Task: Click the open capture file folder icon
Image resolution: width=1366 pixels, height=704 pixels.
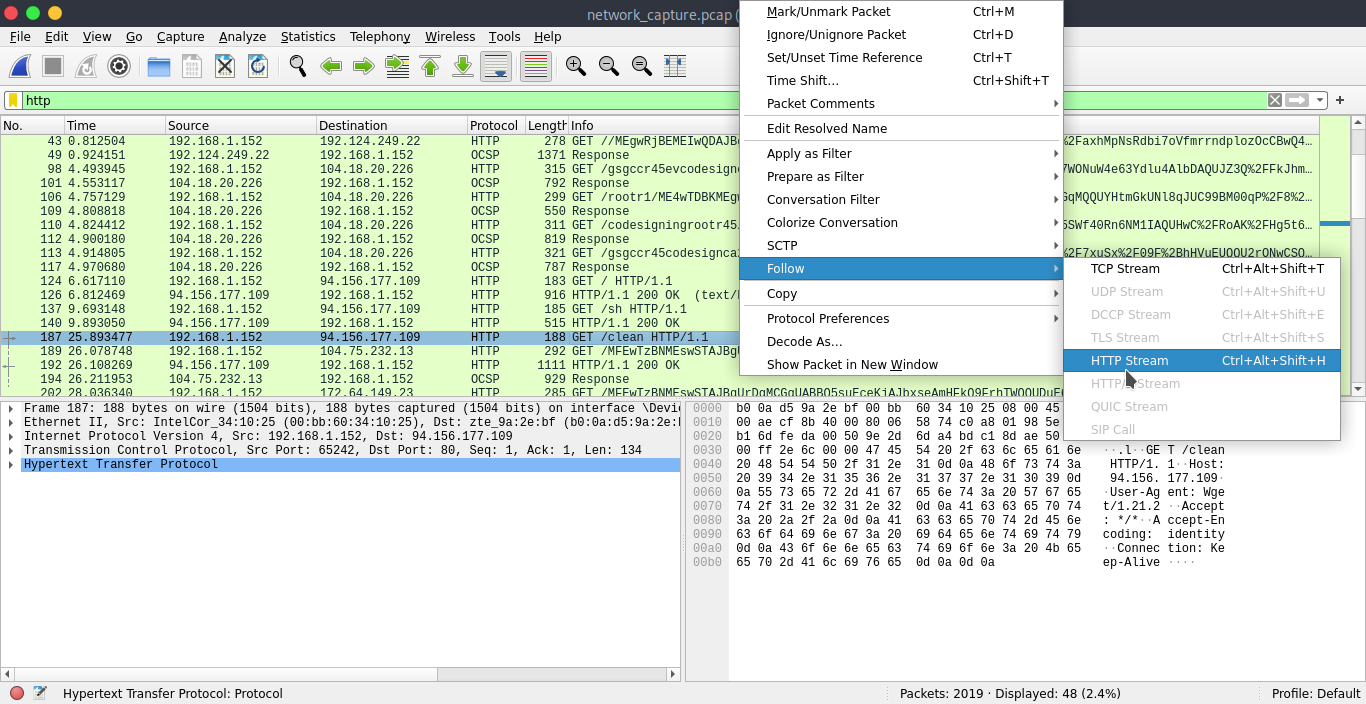Action: pos(158,66)
